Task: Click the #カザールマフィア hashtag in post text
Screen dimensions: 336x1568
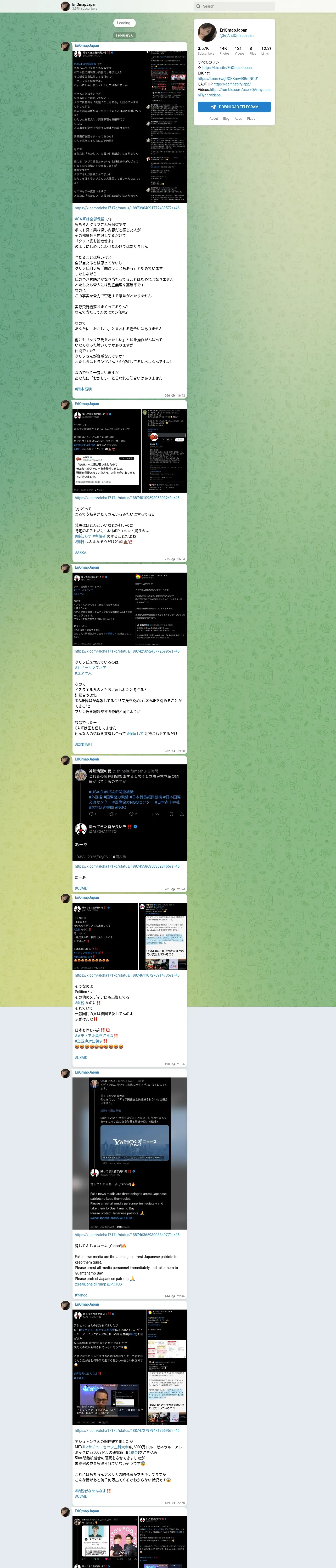Action: point(90,668)
